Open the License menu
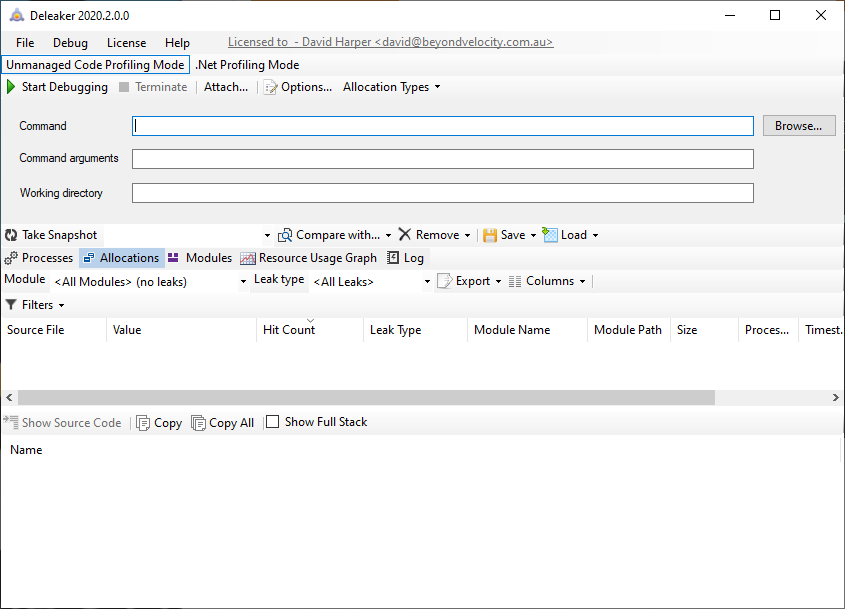This screenshot has width=845, height=609. 126,43
